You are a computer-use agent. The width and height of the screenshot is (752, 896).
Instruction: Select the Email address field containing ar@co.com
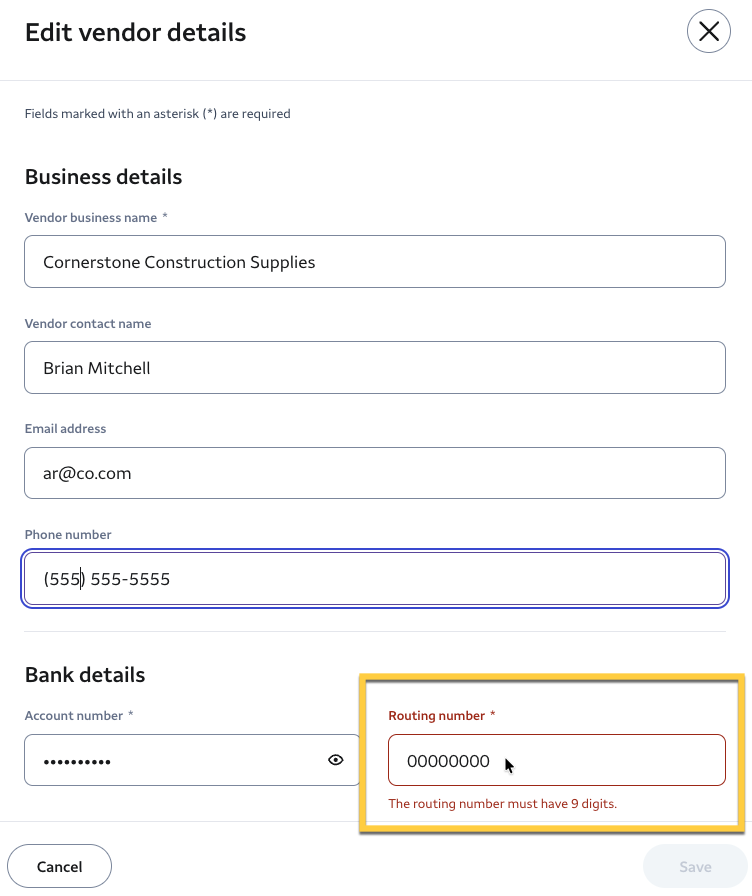tap(375, 473)
